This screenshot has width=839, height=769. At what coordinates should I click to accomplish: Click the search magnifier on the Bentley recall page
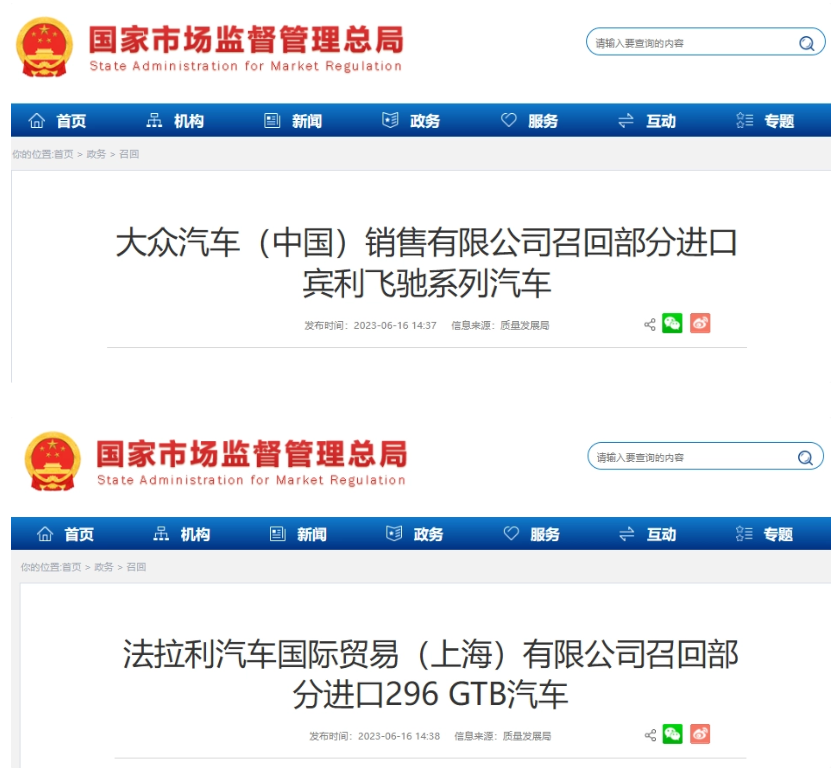pos(806,43)
